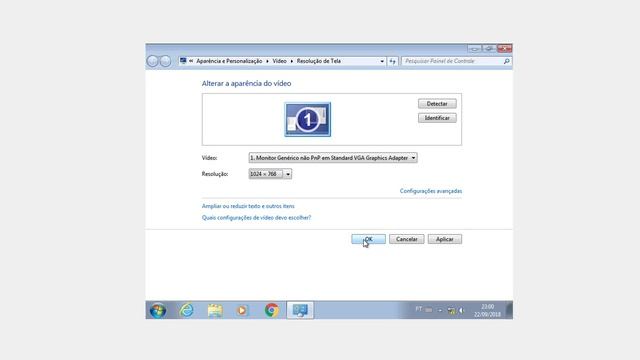Open Ampliar ou reduzir texto e outros itens
Image resolution: width=640 pixels, height=360 pixels.
point(248,206)
